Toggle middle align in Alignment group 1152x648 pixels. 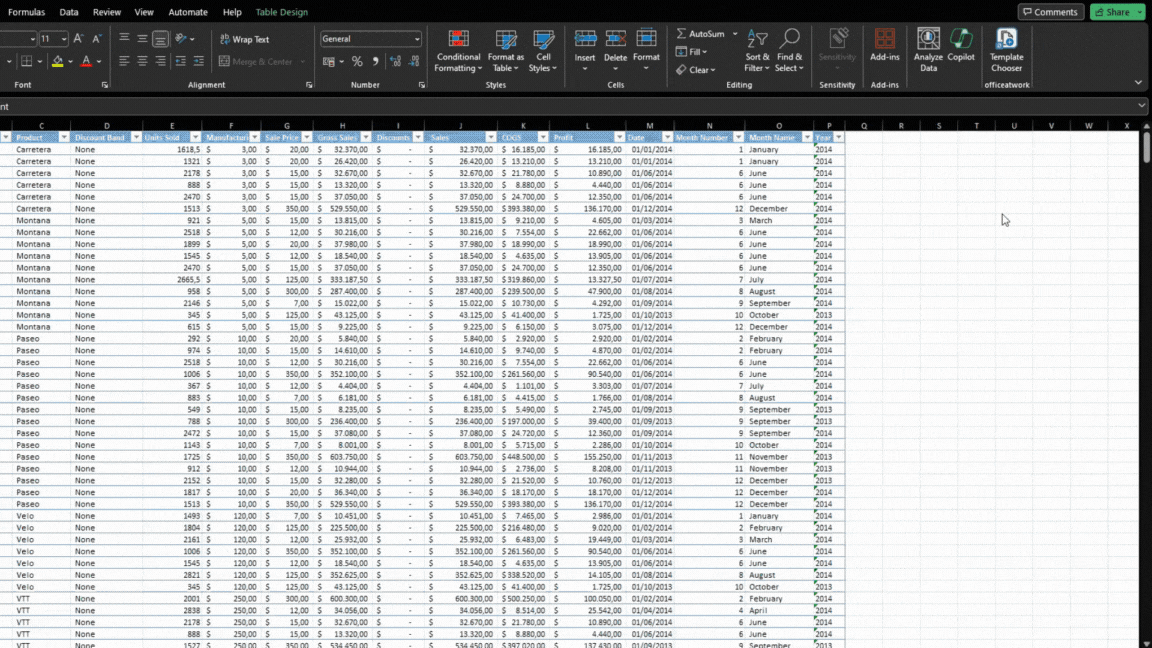(142, 39)
